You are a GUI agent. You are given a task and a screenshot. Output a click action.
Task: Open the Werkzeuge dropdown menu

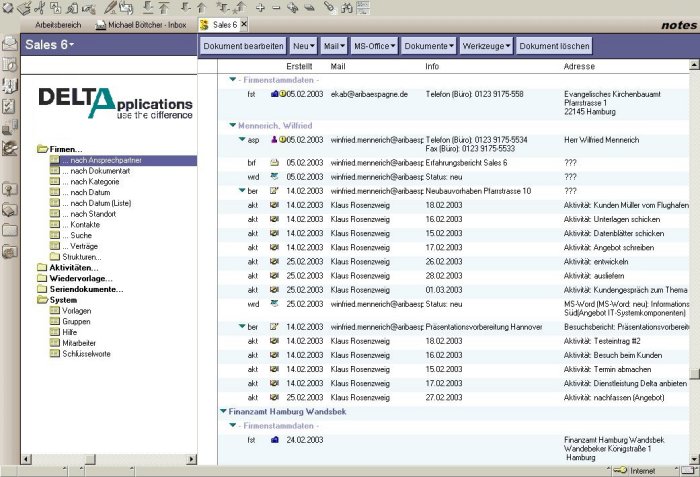[x=487, y=46]
